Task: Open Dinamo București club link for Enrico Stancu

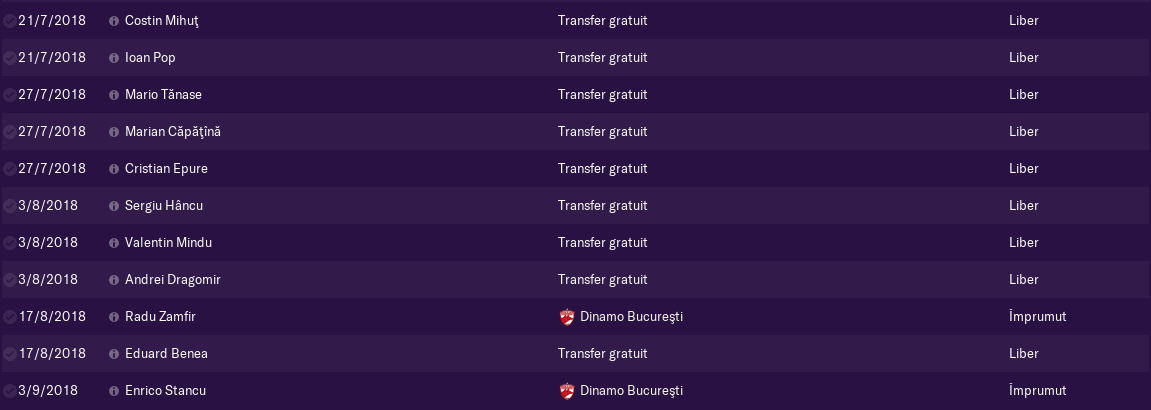Action: click(631, 391)
